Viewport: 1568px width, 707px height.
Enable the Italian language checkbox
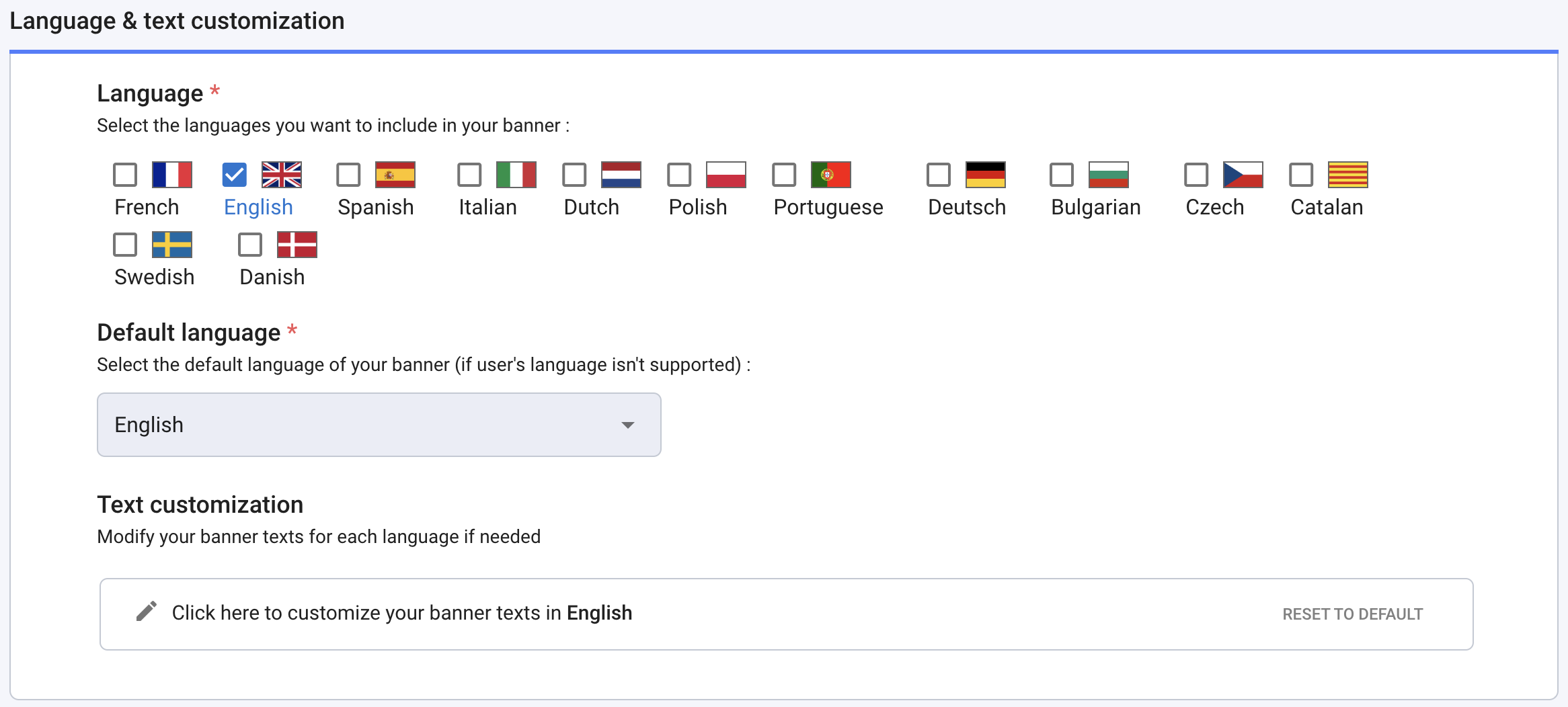(469, 175)
